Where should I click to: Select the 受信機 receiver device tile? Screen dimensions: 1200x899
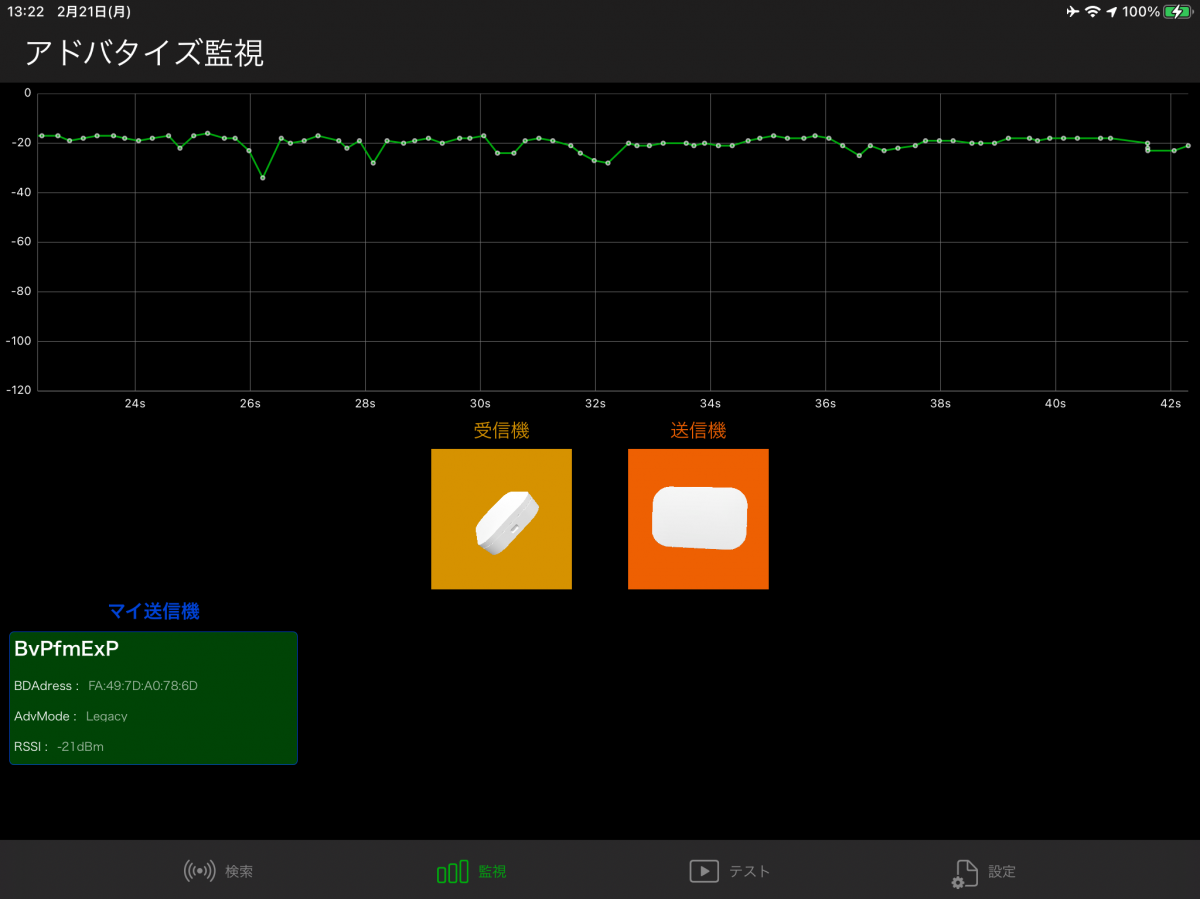tap(501, 519)
